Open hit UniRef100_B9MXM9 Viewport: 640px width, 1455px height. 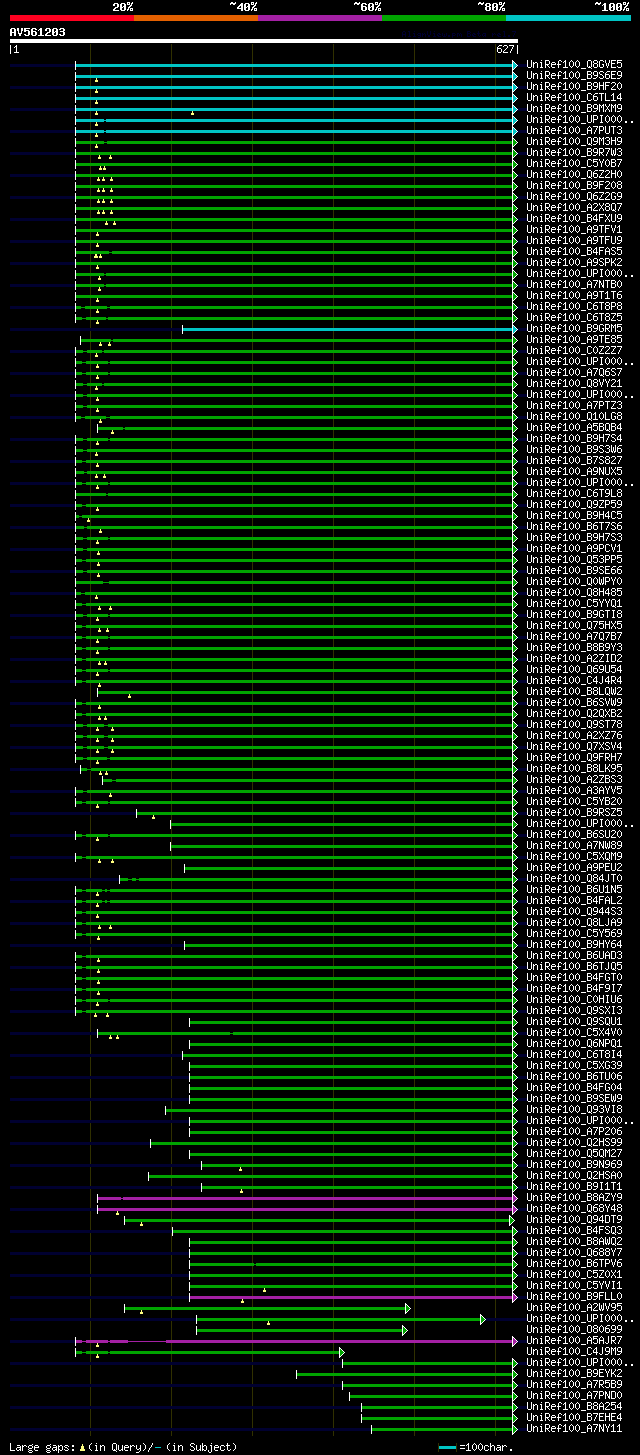[574, 108]
